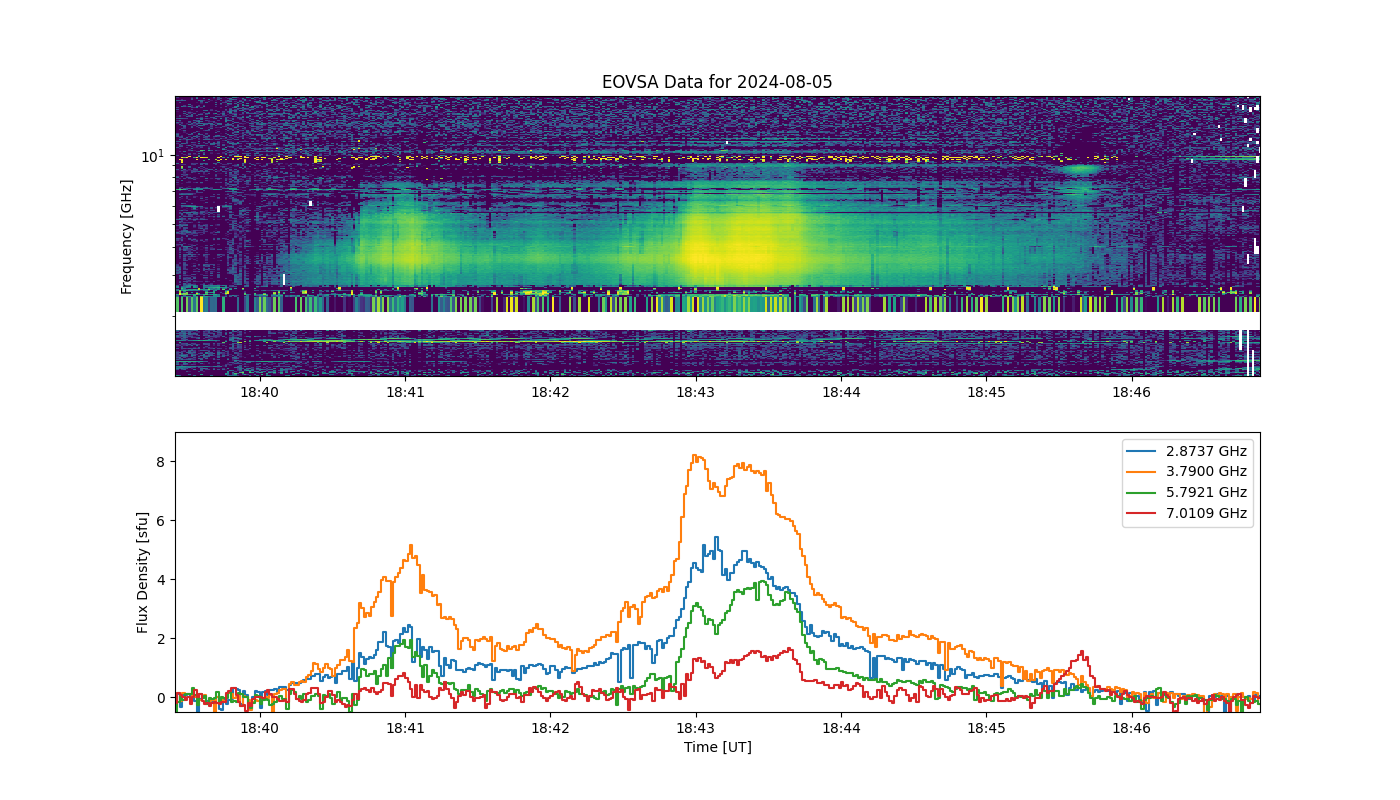Screen dimensions: 1400x800
Task: Click the title EOVSA Data for 2024-08-05
Action: 717,82
